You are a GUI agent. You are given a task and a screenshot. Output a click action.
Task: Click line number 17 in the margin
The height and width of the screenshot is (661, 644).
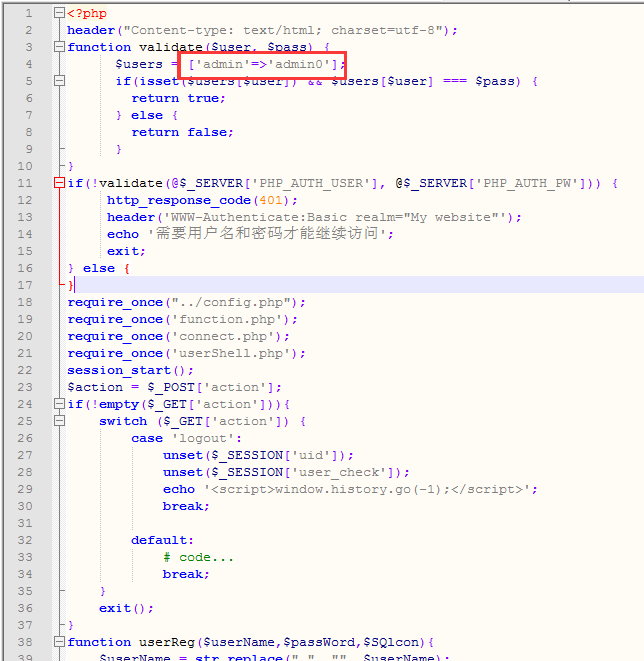pyautogui.click(x=25, y=285)
